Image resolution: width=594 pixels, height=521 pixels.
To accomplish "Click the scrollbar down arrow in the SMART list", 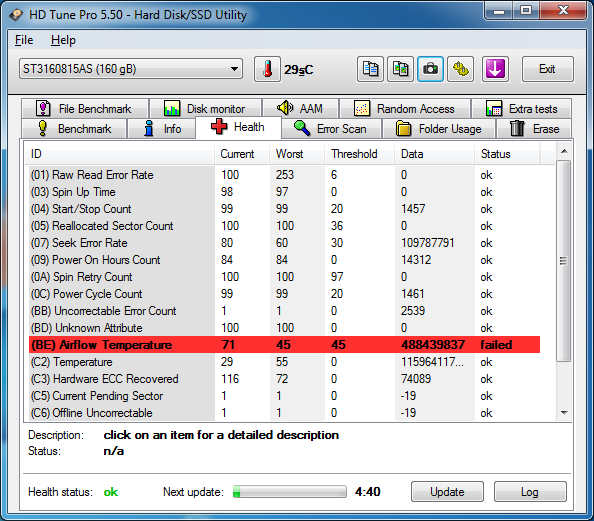I will (x=564, y=413).
